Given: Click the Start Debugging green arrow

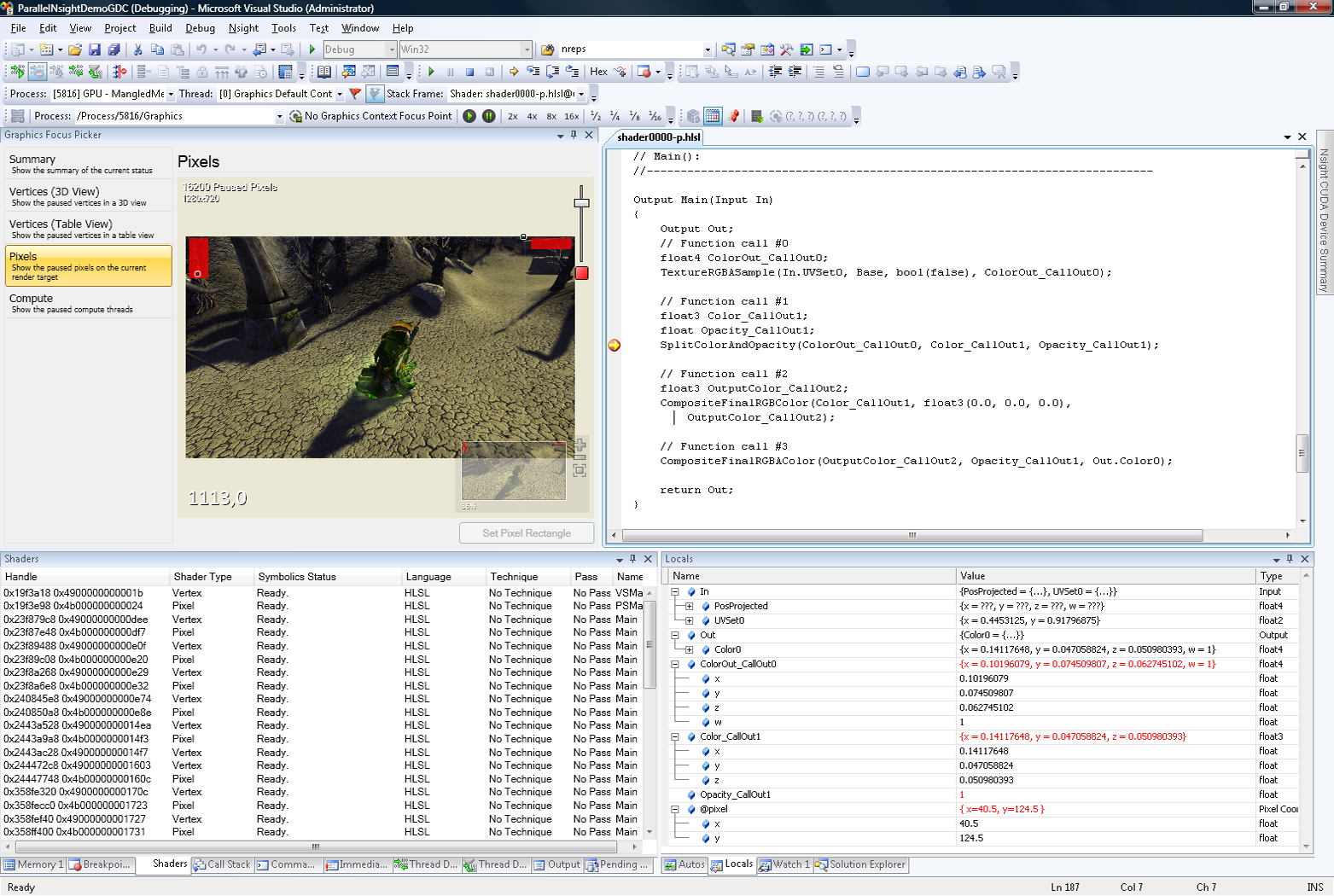Looking at the screenshot, I should [x=312, y=49].
